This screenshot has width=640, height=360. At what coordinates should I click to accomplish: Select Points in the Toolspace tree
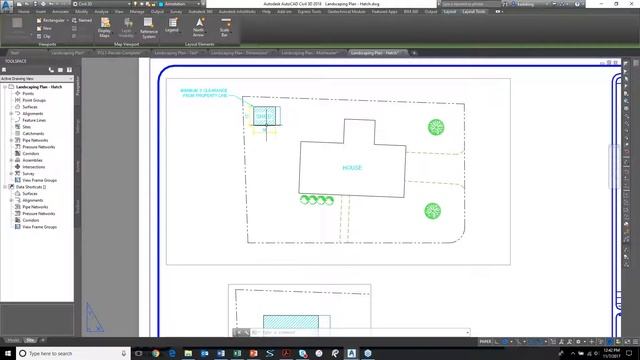pos(28,93)
